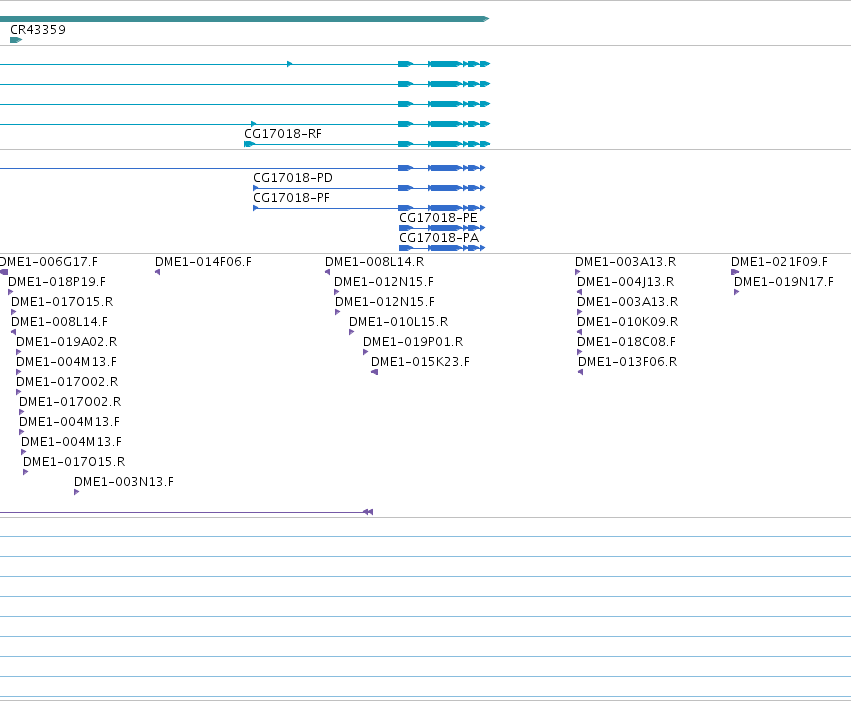The image size is (851, 701).
Task: Click the CG17018-PF protein label
Action: (291, 198)
